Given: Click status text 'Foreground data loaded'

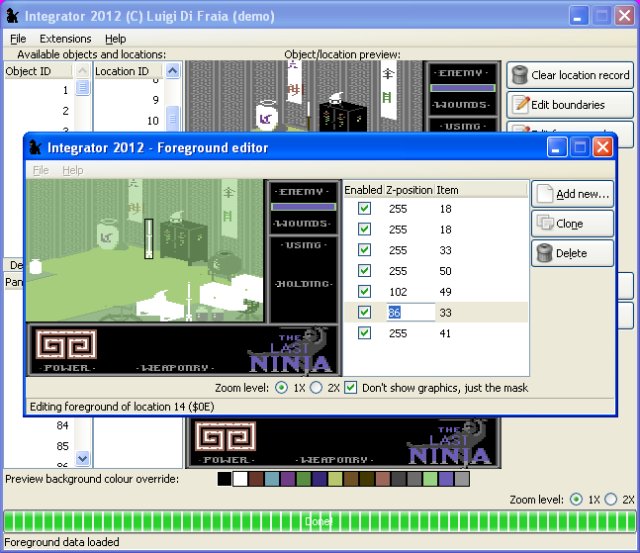Looking at the screenshot, I should coord(62,542).
